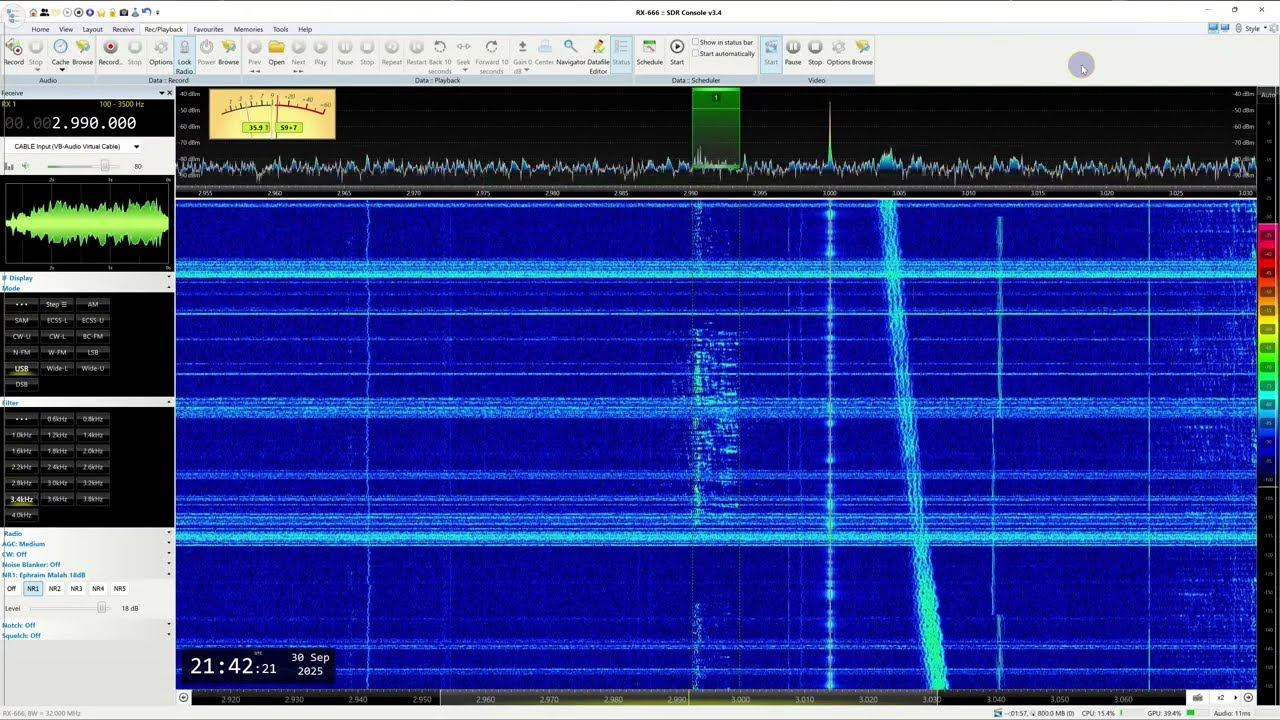Collapse the Mode section
Screen dimensions: 1280x720
tap(168, 288)
